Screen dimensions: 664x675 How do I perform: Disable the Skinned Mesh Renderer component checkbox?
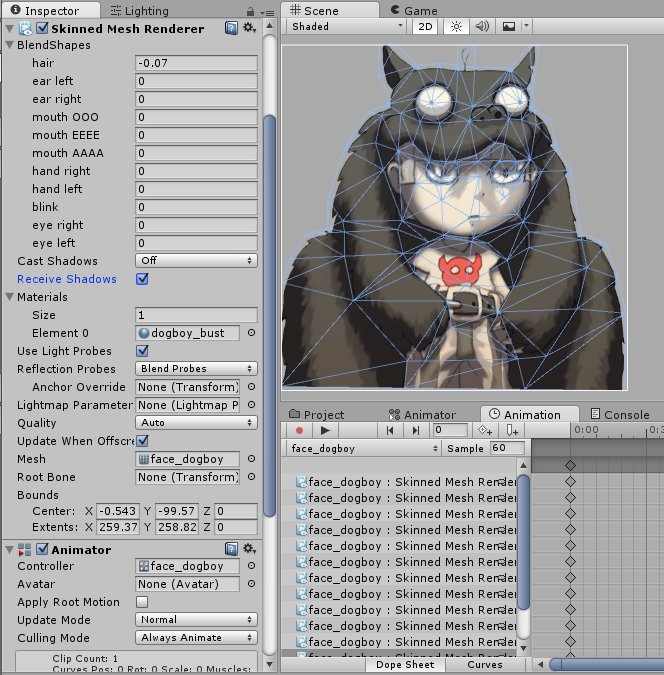click(x=42, y=28)
